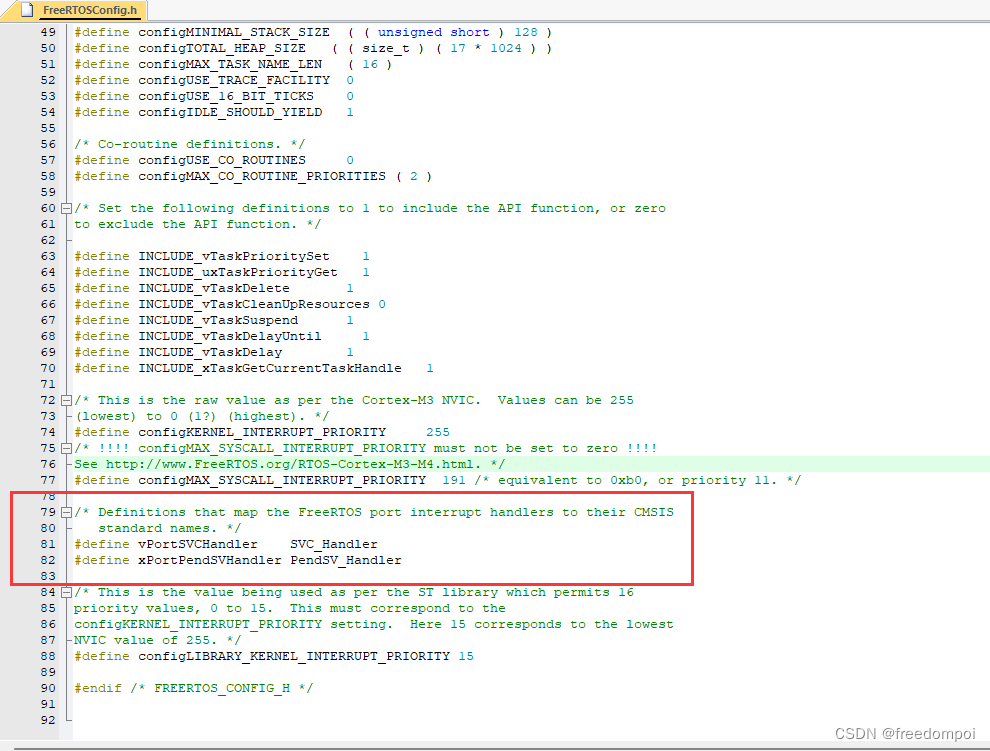Click INCLUDE_vTaskCleanUpResources macro name
This screenshot has height=751, width=990.
click(x=254, y=304)
